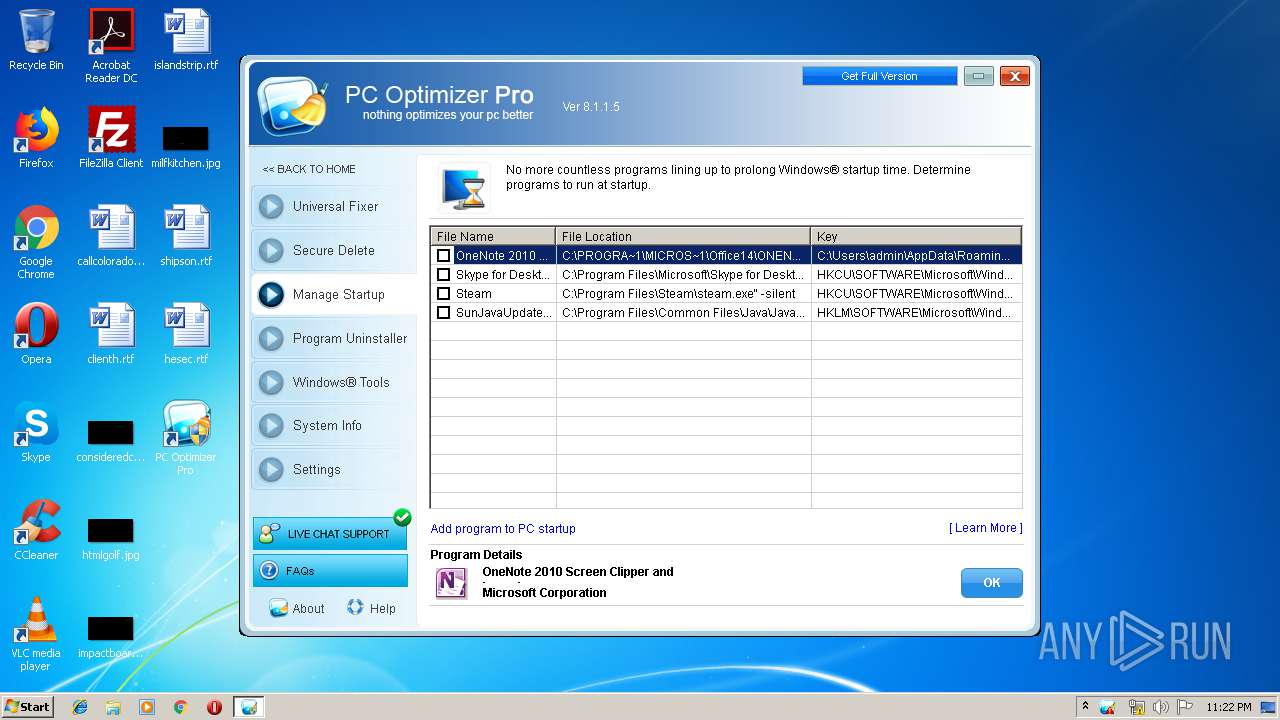Launch CCleaner desktop shortcut

click(36, 530)
